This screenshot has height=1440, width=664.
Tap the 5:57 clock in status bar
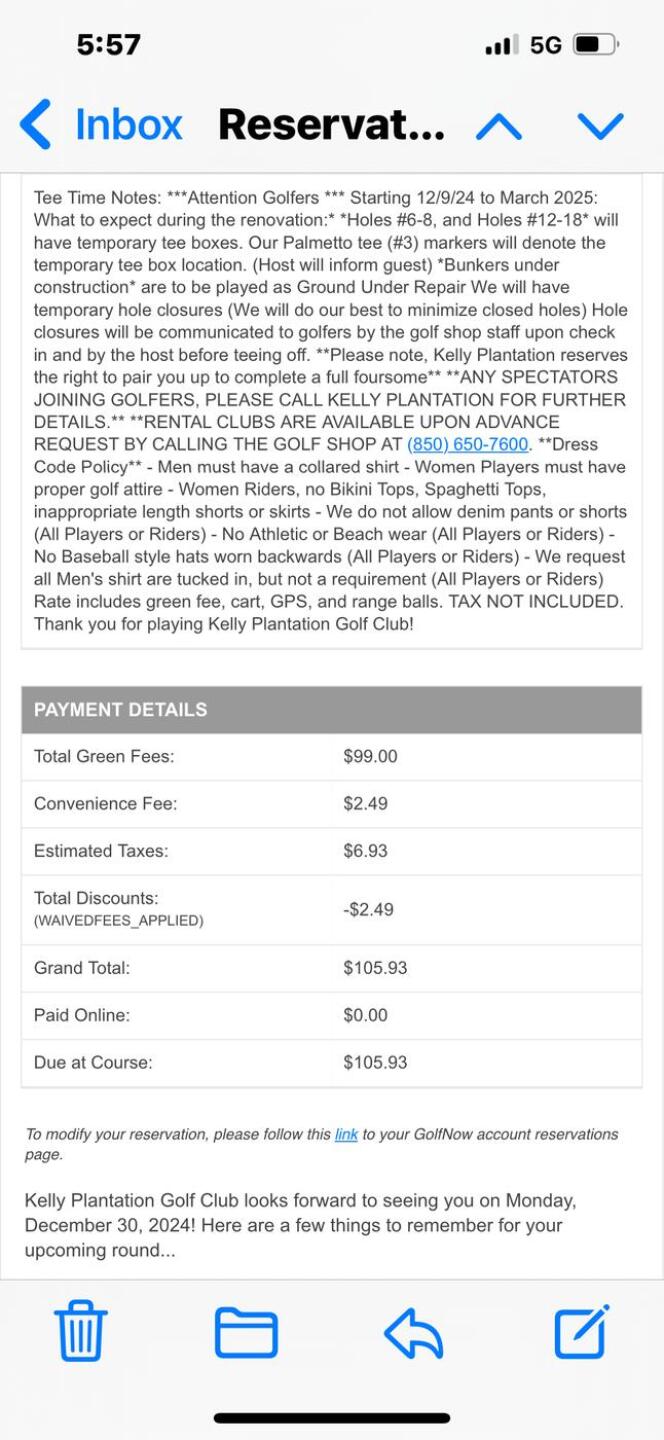[108, 45]
